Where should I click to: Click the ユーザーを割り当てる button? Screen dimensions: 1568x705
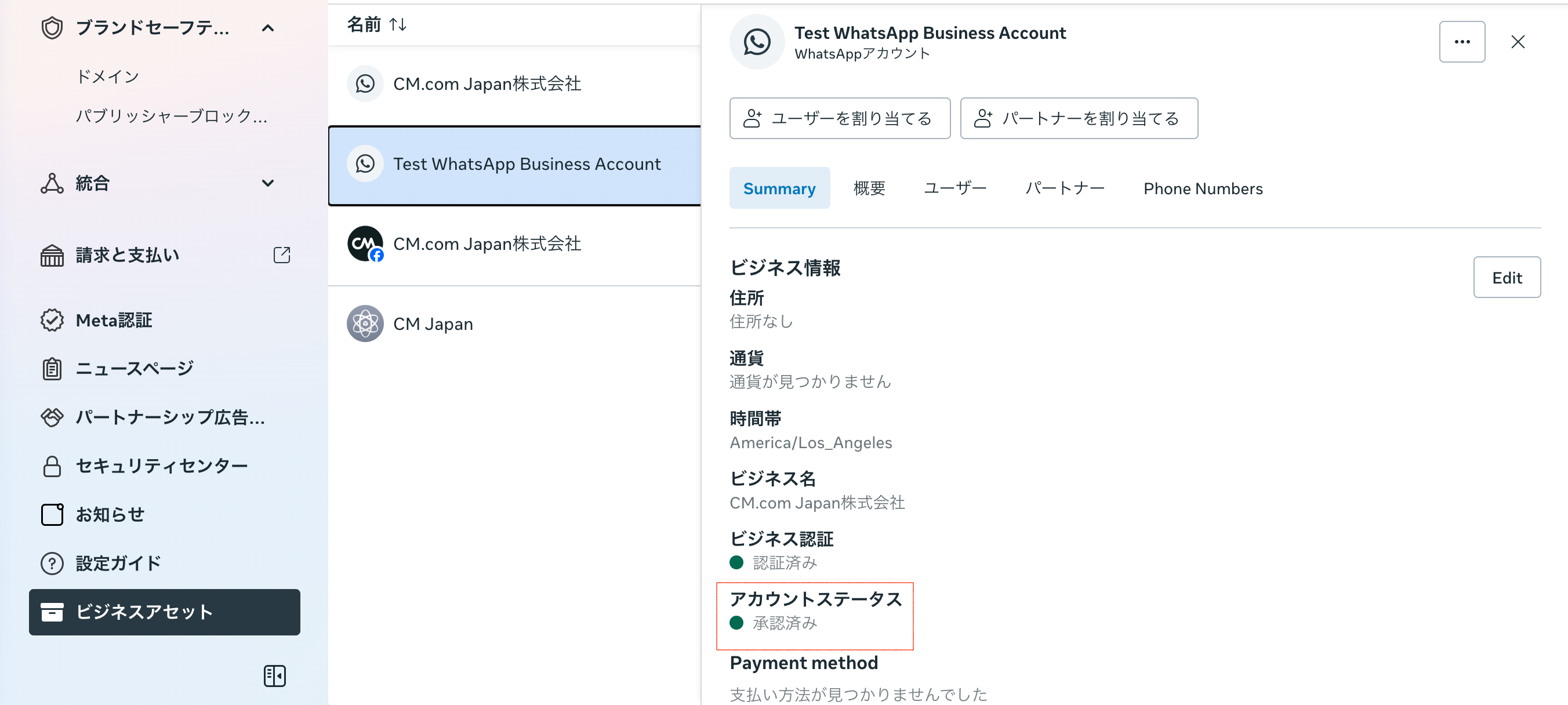(840, 118)
